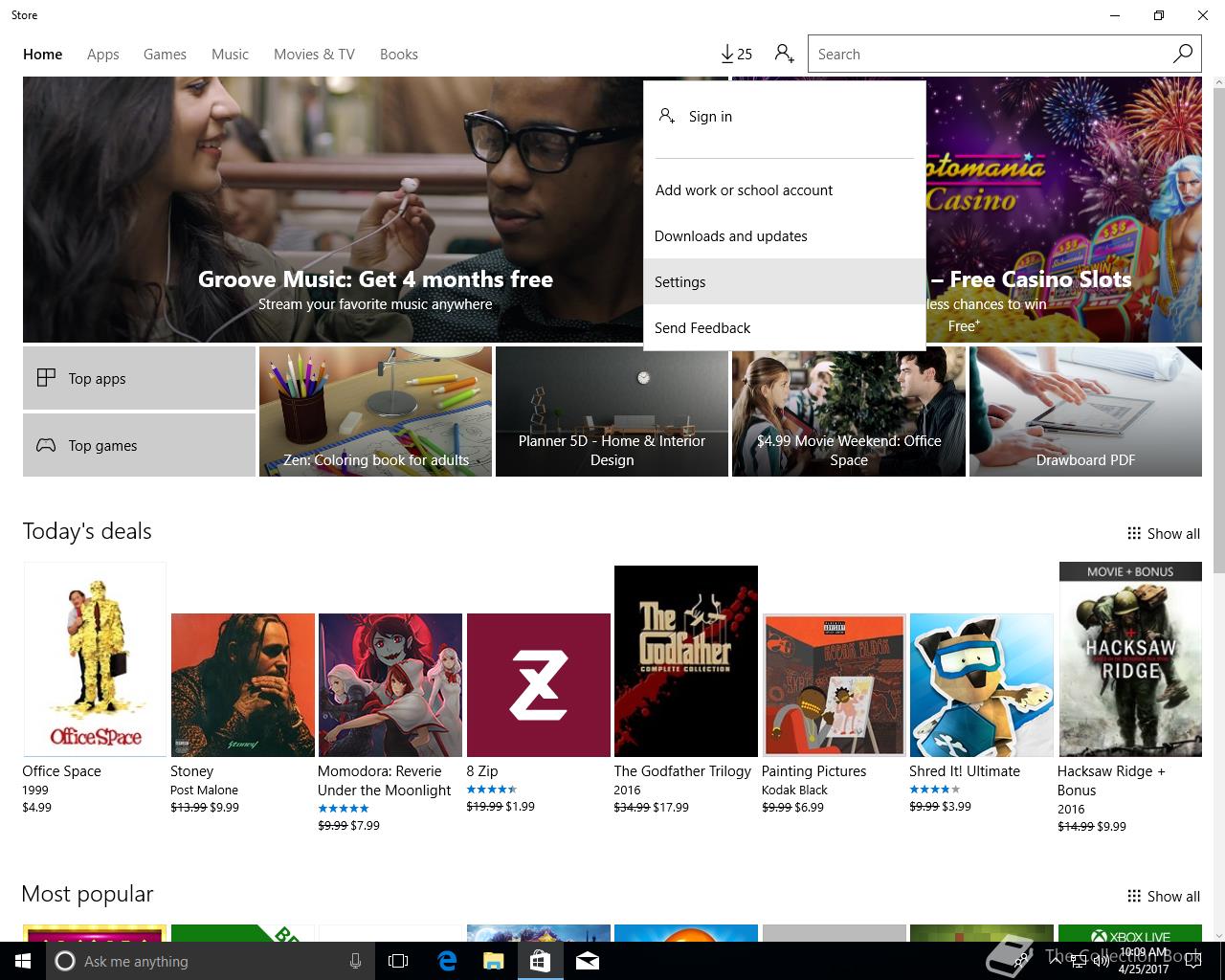Open the downloads arrow icon showing 25

736,54
